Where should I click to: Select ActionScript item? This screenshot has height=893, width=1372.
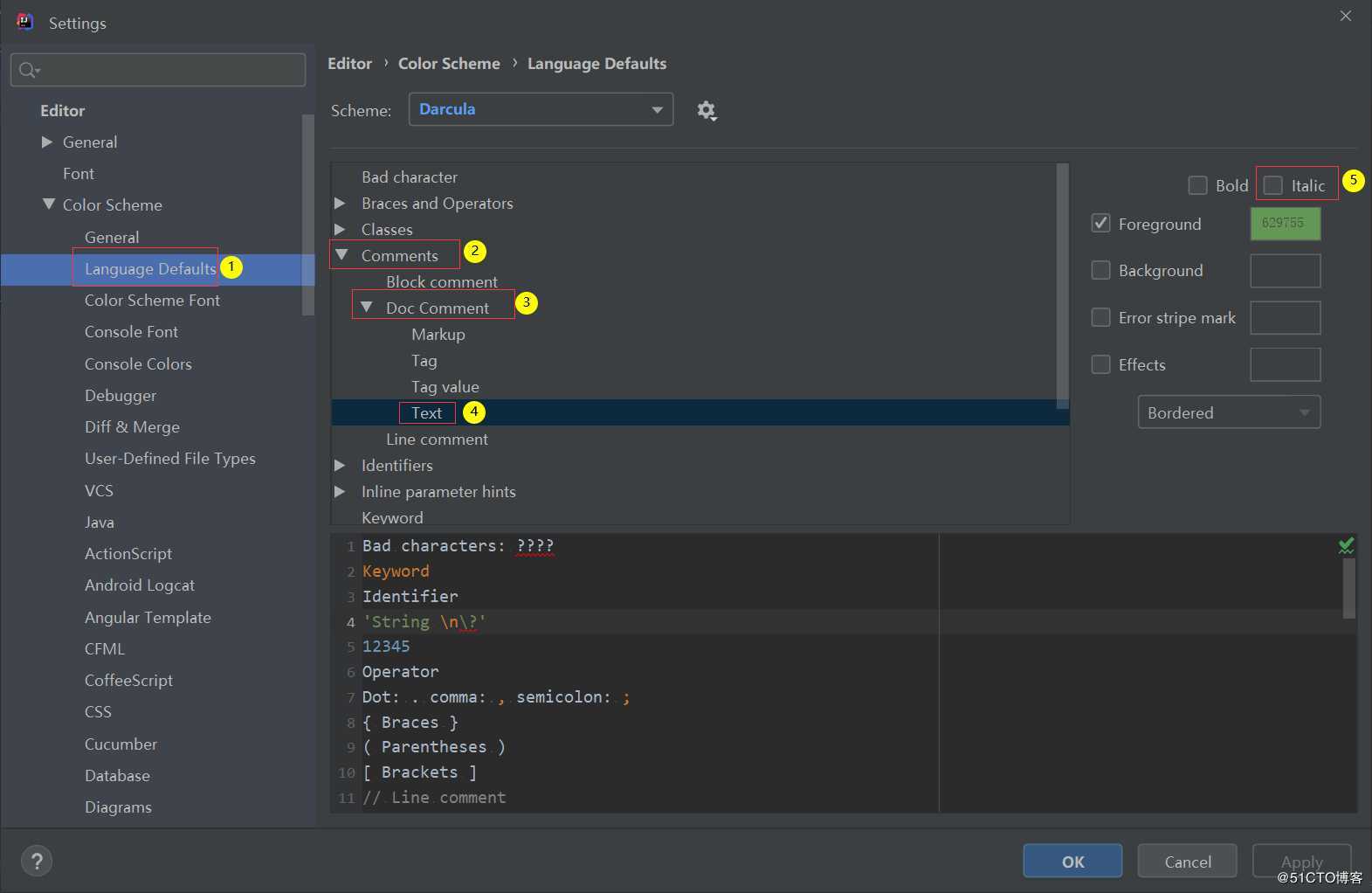click(128, 554)
